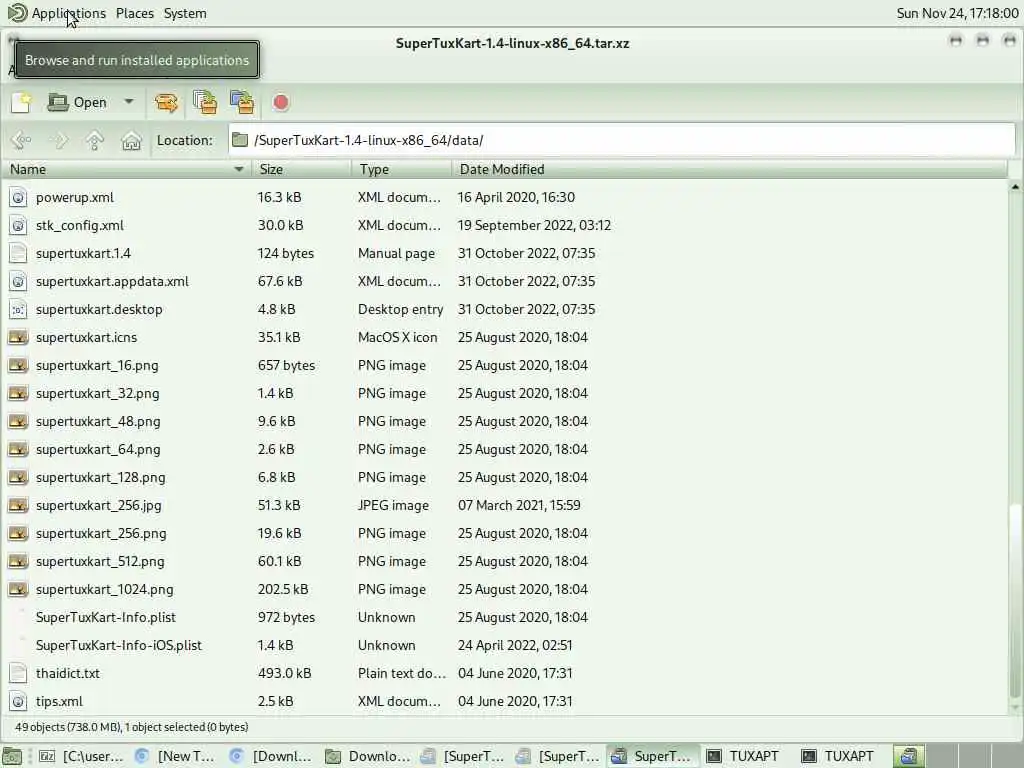Select the supertuxkart.icns image icon
Viewport: 1024px width, 768px height.
(x=18, y=338)
